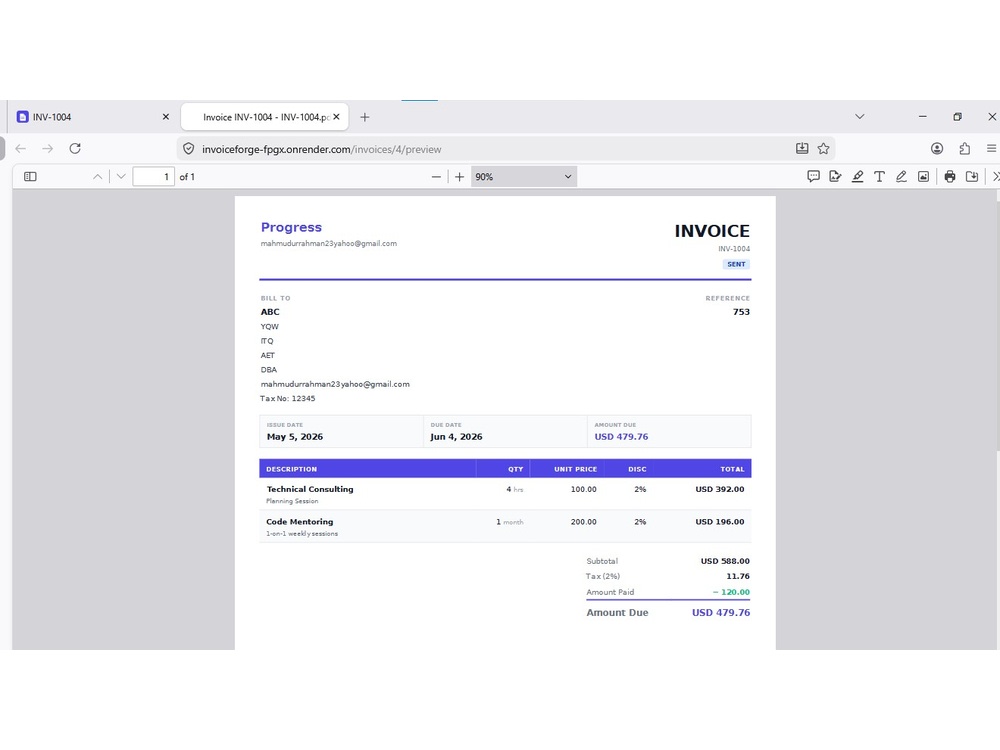Click the issue date May 5, 2026
The width and height of the screenshot is (1000, 750).
(295, 437)
